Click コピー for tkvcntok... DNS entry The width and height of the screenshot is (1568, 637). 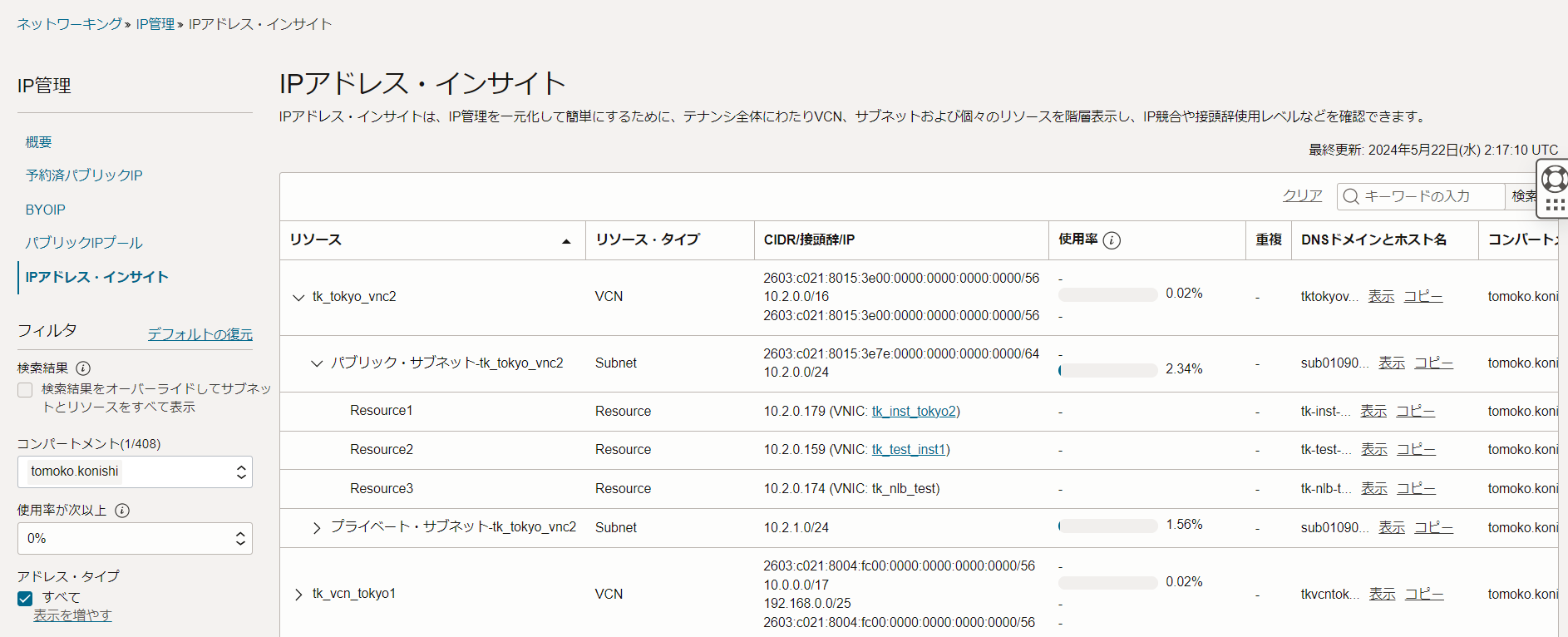click(1424, 594)
